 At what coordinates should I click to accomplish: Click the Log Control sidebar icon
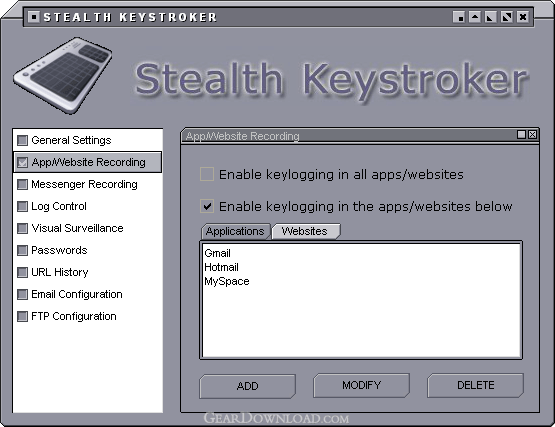pyautogui.click(x=22, y=206)
